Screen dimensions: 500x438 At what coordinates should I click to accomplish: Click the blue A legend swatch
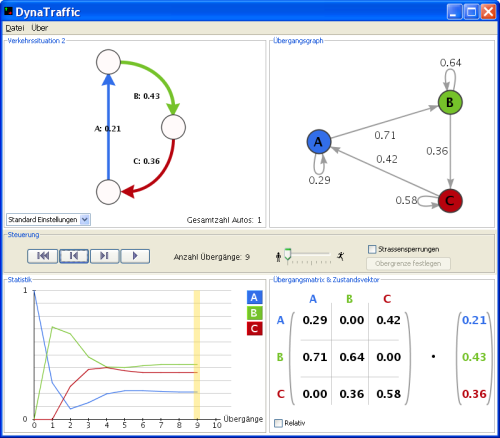tap(254, 297)
